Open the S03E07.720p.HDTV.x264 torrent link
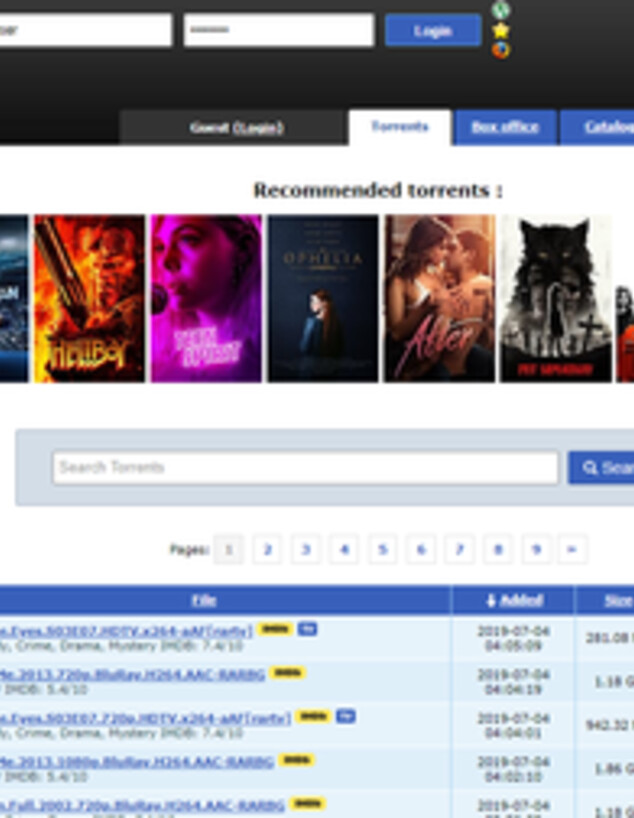This screenshot has height=818, width=634. point(146,718)
